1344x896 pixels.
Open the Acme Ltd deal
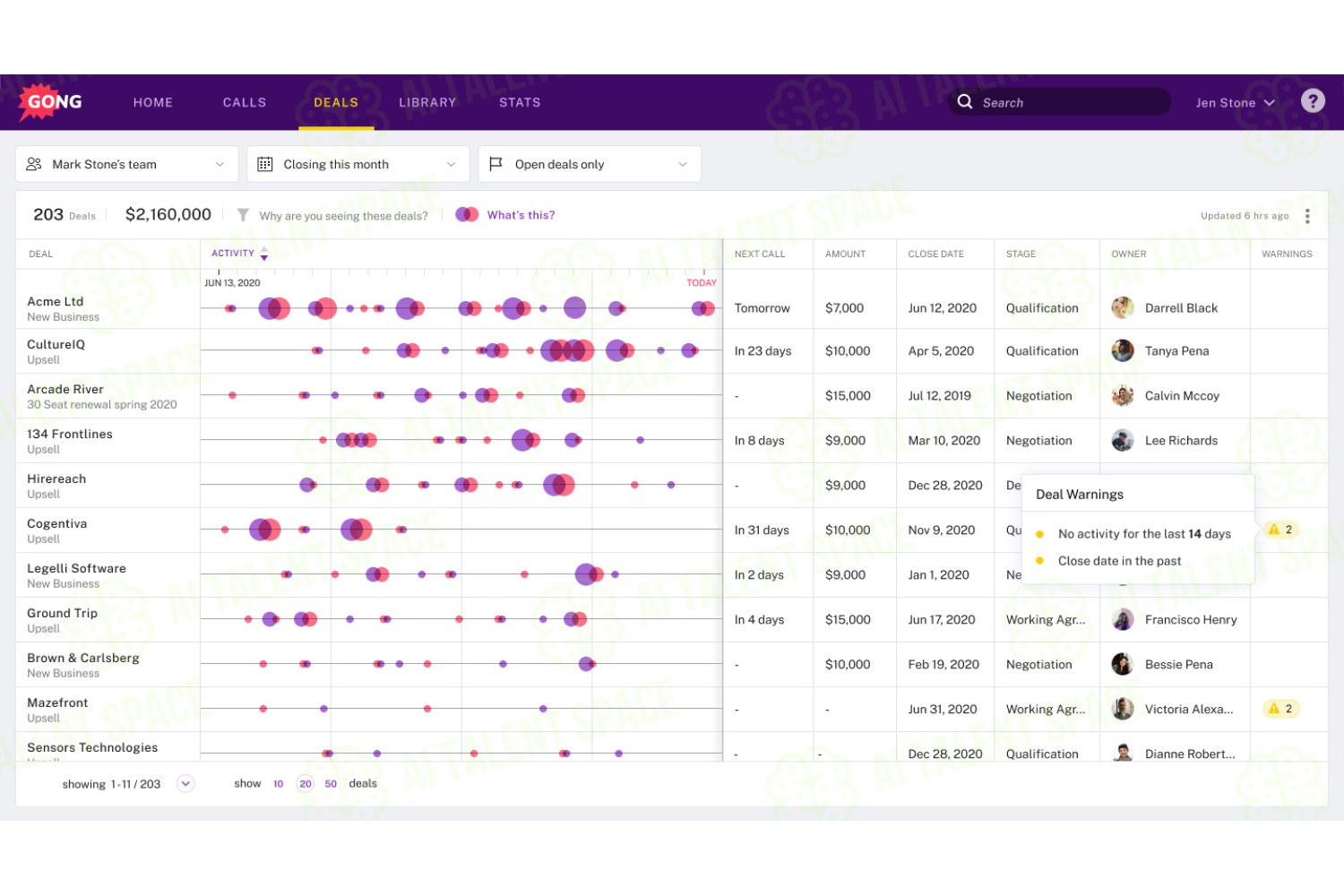click(x=56, y=301)
